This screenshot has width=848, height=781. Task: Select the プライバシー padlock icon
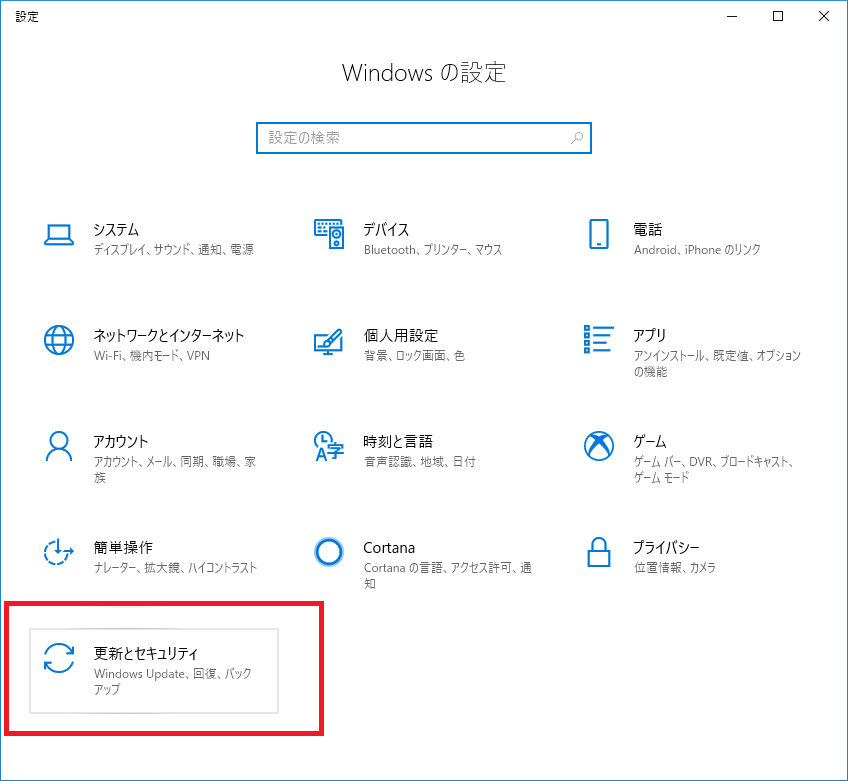point(599,552)
